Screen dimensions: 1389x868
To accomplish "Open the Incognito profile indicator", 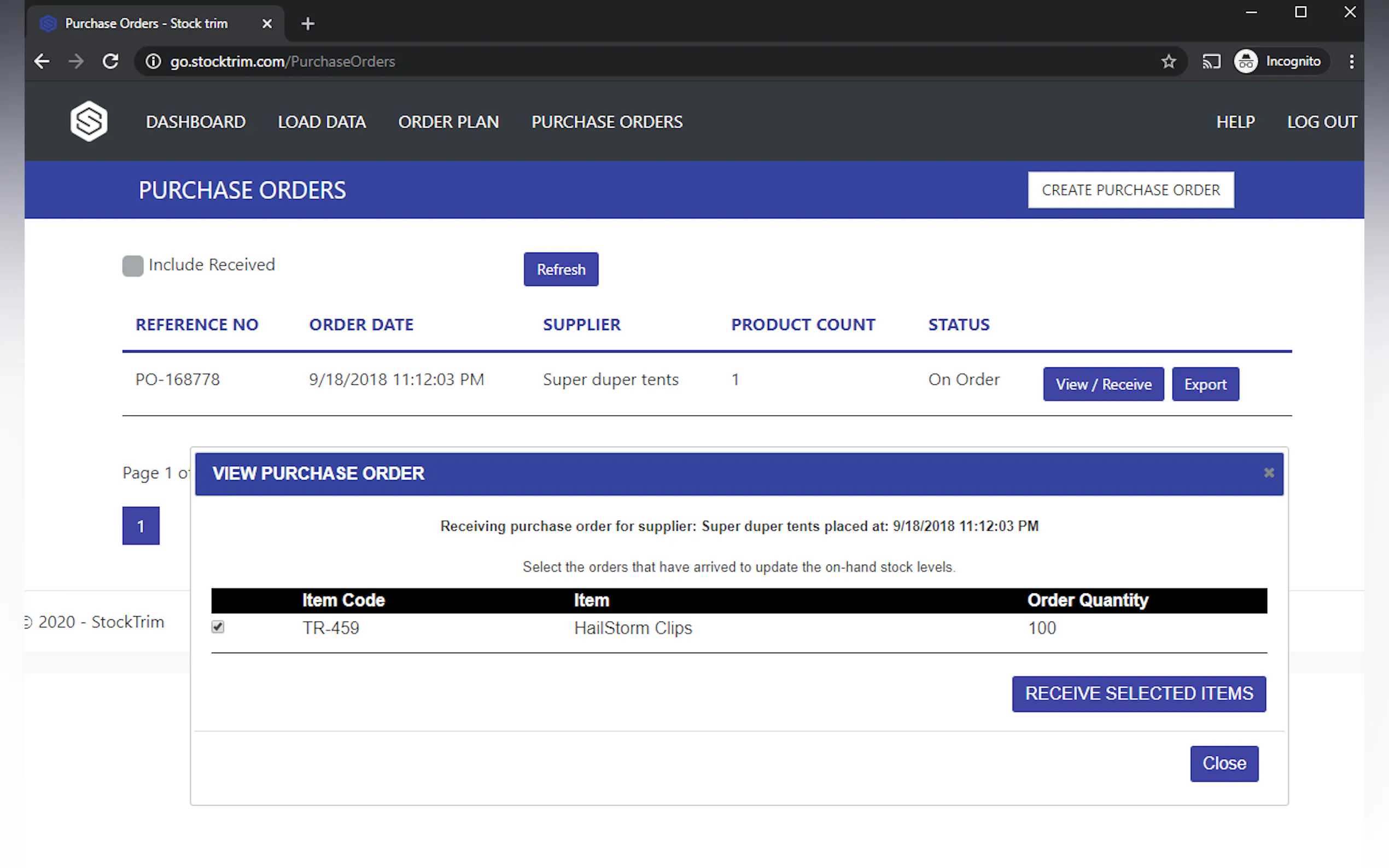I will 1280,61.
